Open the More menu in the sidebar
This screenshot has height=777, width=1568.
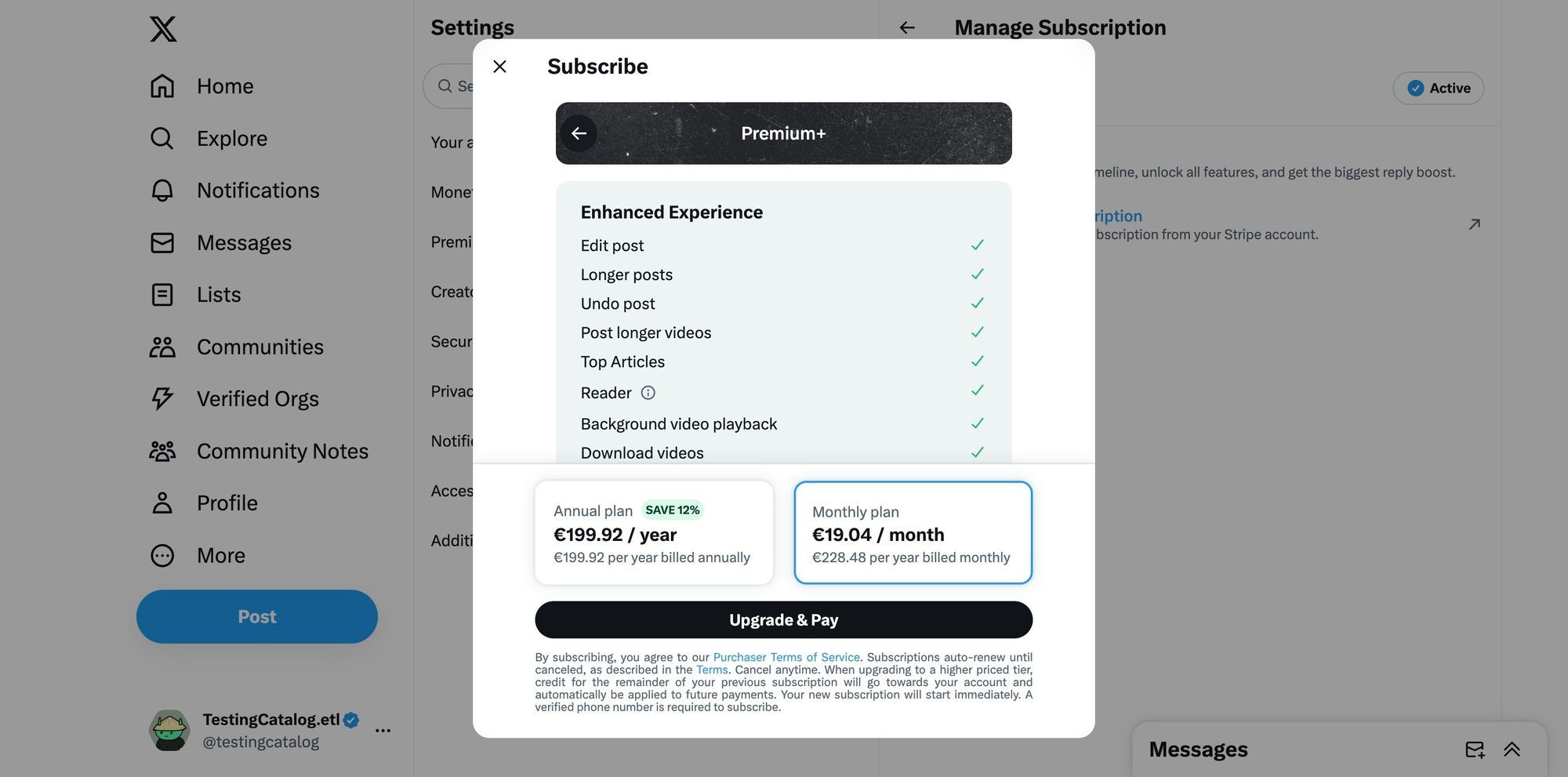[x=220, y=555]
